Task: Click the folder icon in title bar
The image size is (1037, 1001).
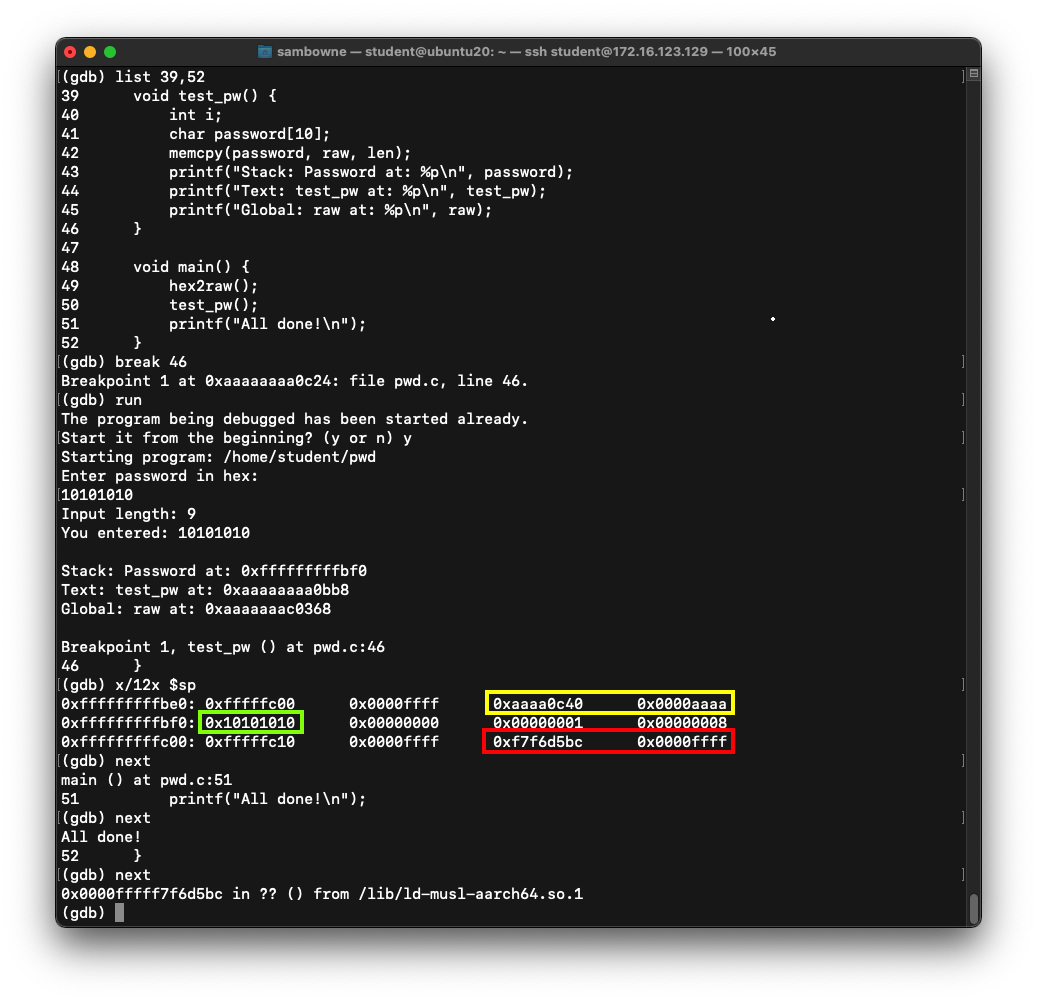Action: (x=265, y=52)
